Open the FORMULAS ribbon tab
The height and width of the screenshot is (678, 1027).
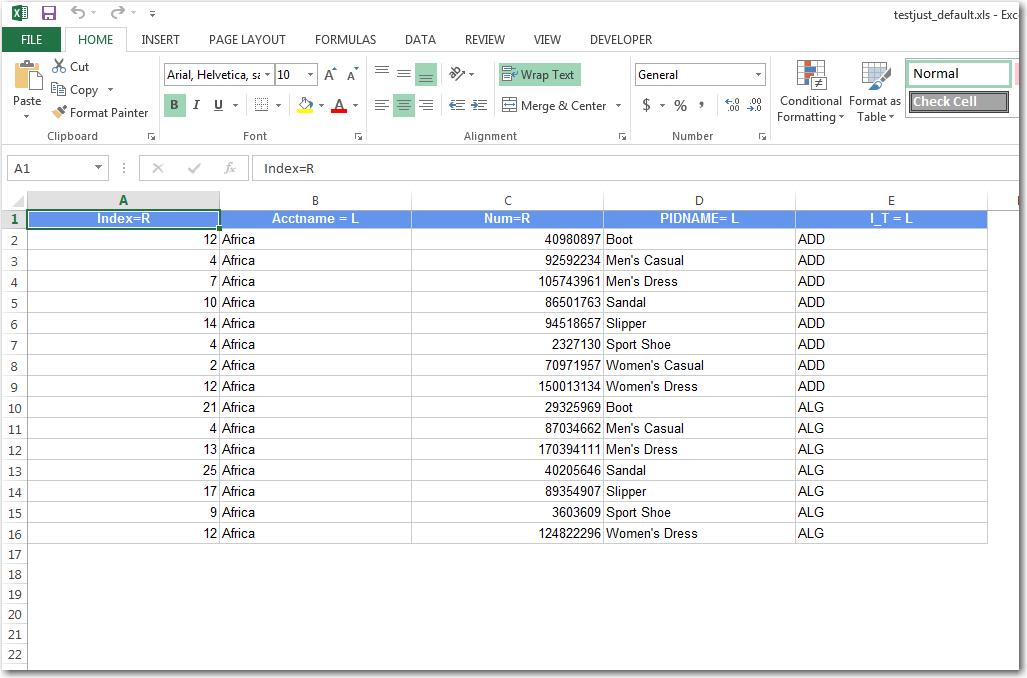345,40
